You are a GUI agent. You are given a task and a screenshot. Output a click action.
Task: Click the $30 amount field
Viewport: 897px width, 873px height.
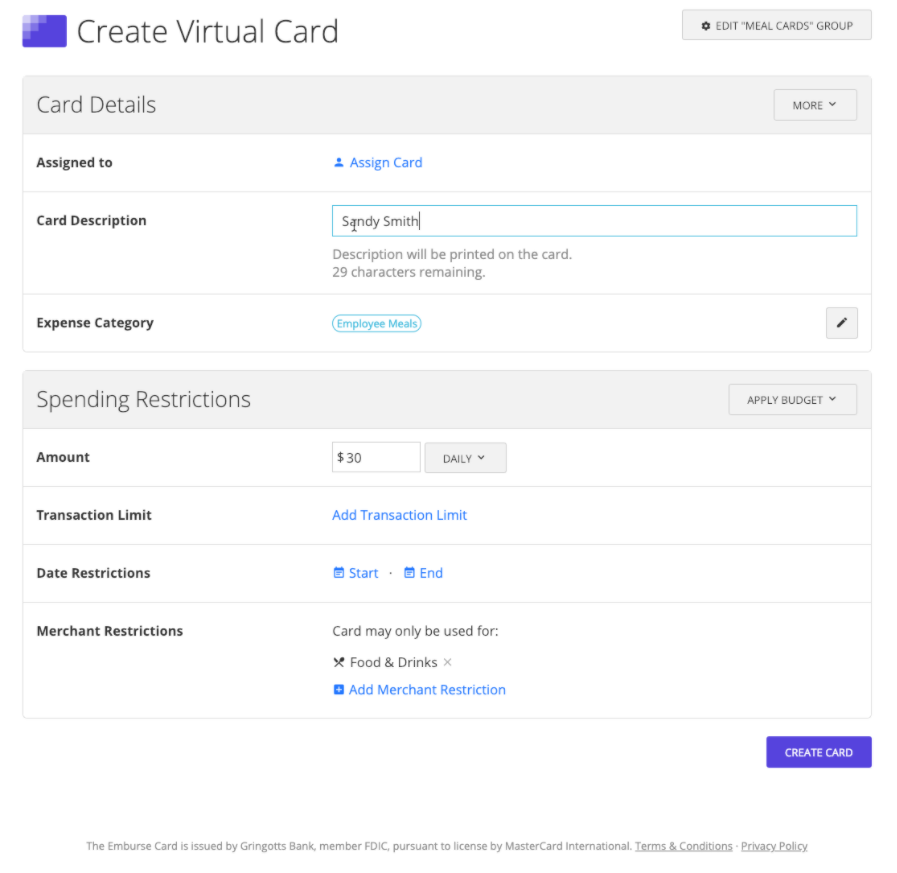coord(375,457)
